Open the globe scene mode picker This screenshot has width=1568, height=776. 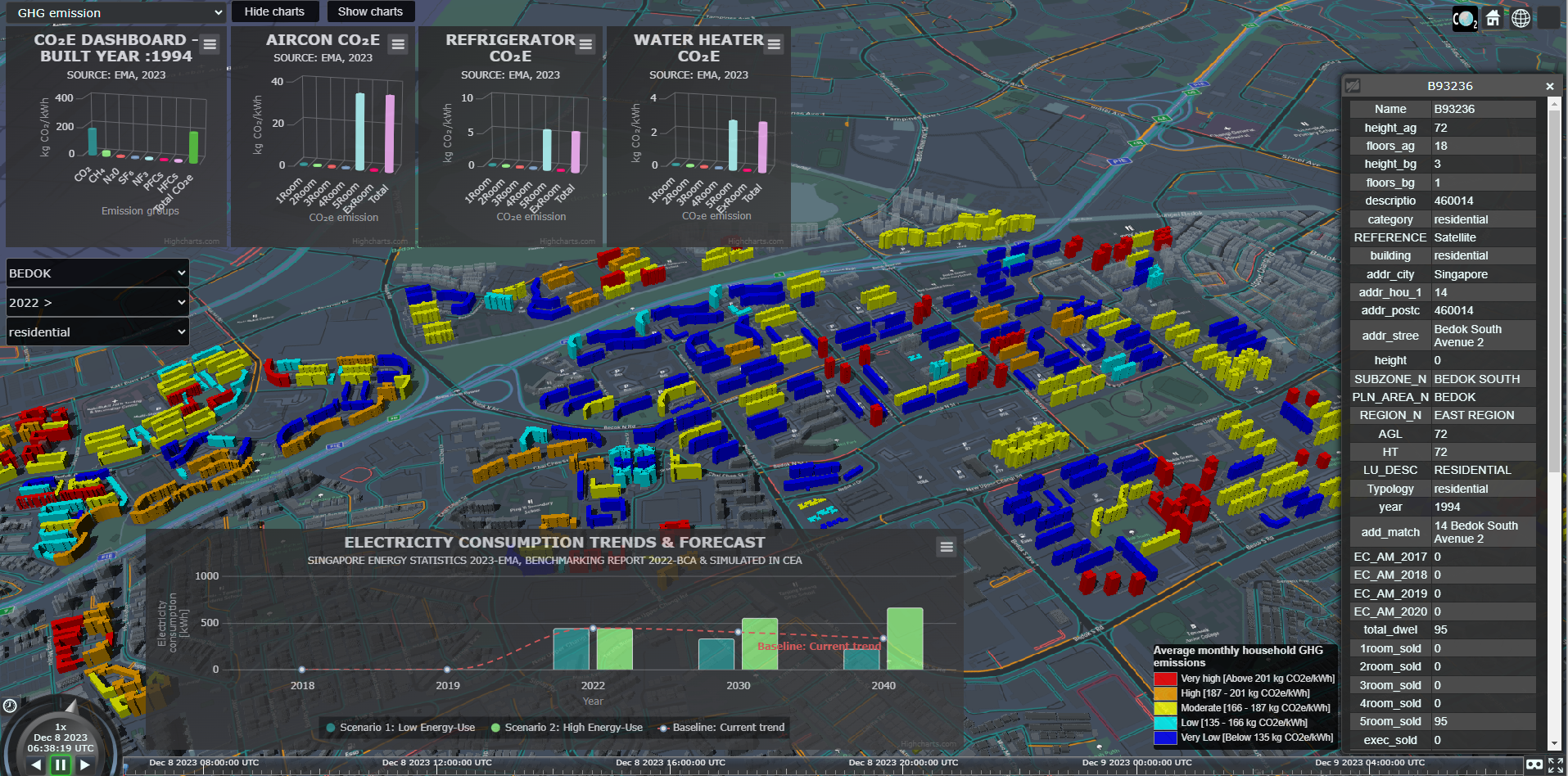coord(1521,18)
